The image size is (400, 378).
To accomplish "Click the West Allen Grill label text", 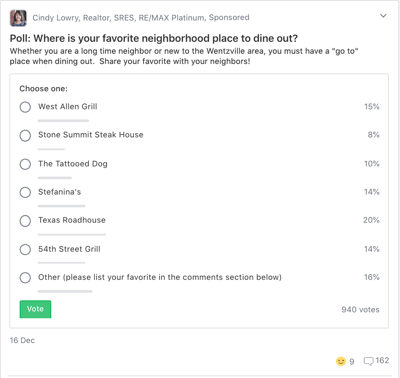I will tap(68, 107).
